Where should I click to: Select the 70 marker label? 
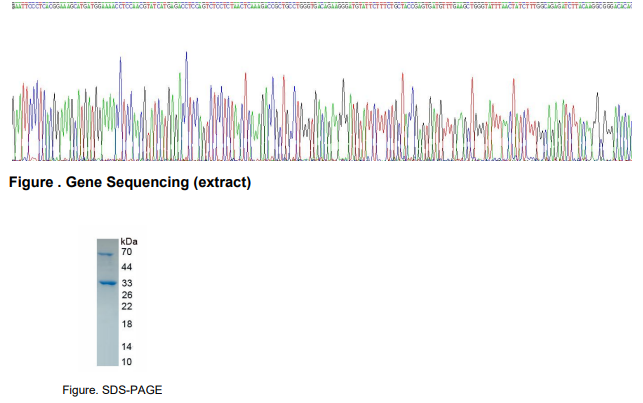click(127, 252)
